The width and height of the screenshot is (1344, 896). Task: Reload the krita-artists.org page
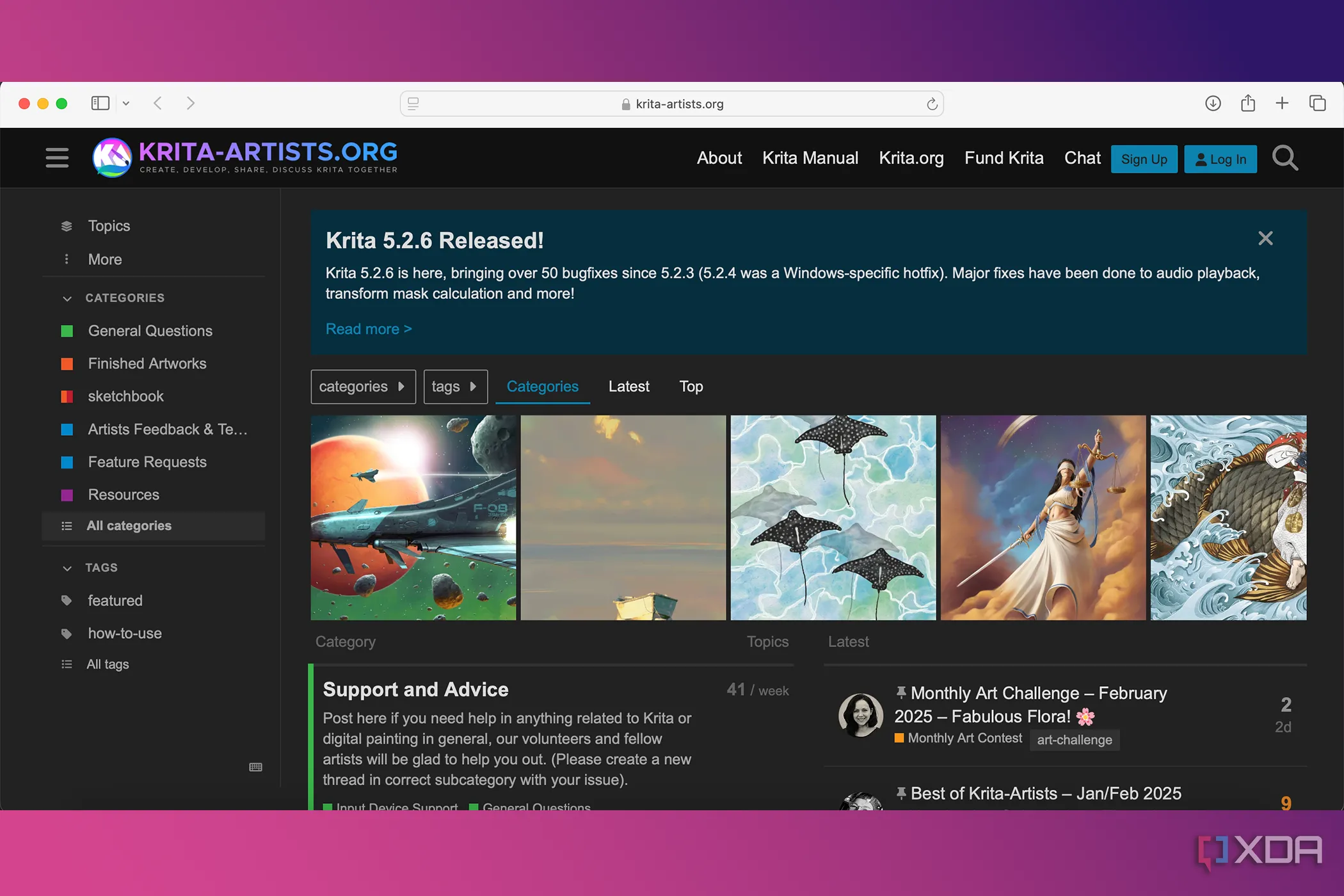932,104
